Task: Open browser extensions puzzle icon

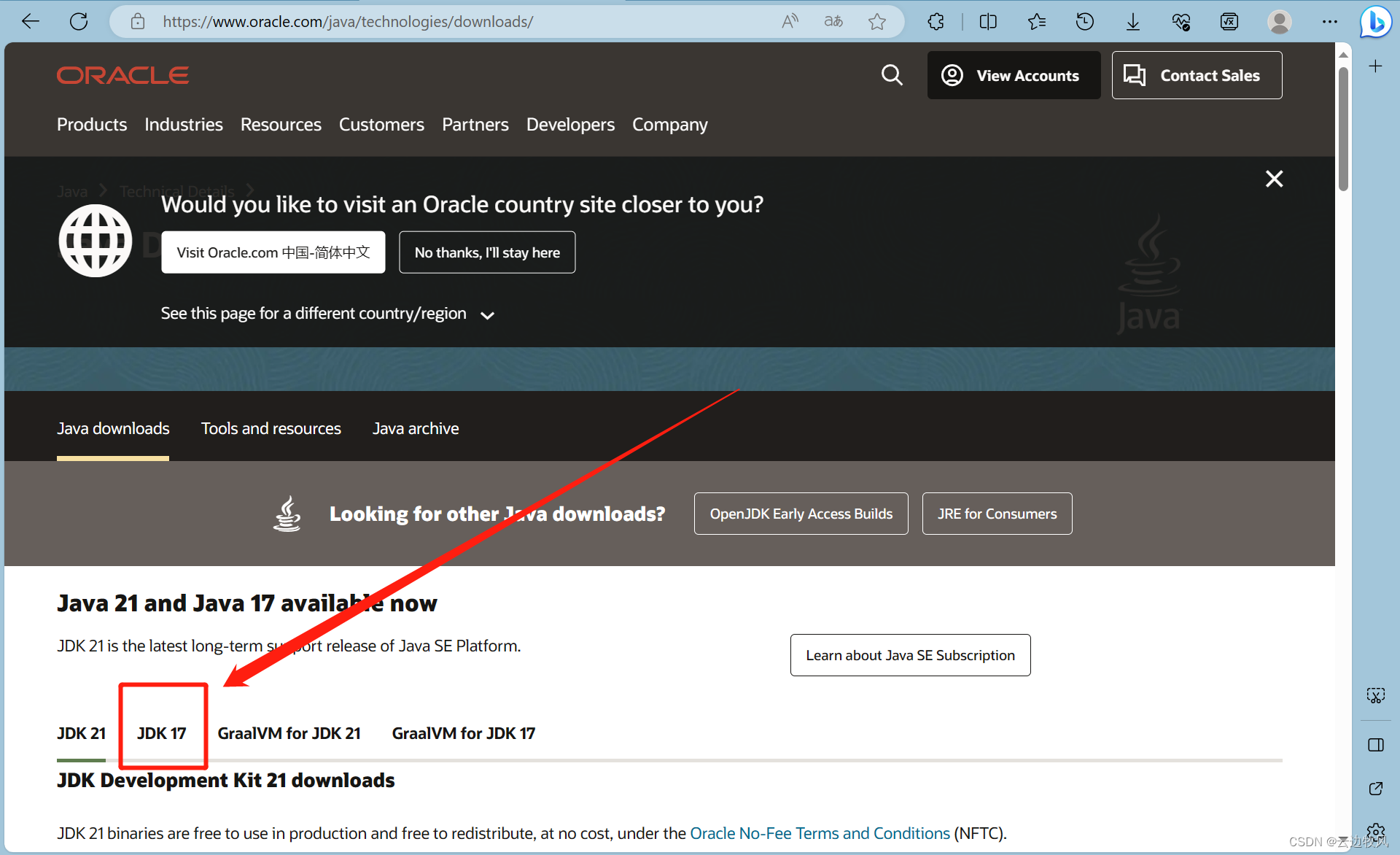Action: (936, 21)
